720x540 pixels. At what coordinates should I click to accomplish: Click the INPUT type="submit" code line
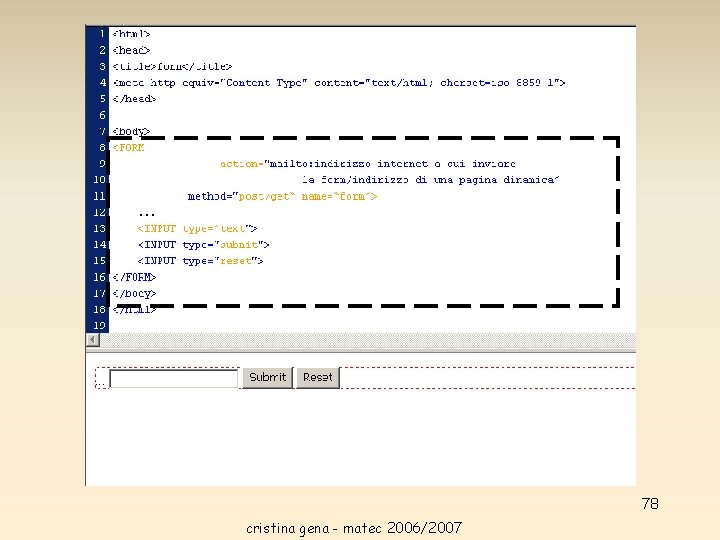click(203, 245)
